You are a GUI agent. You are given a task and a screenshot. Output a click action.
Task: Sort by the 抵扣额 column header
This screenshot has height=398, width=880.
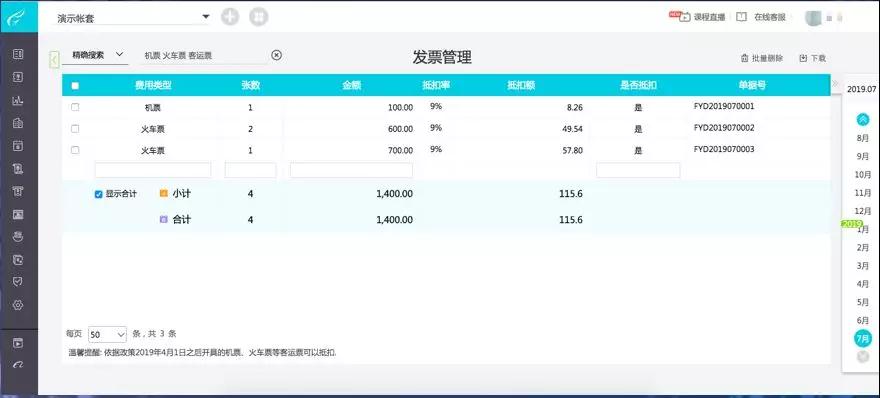point(521,85)
